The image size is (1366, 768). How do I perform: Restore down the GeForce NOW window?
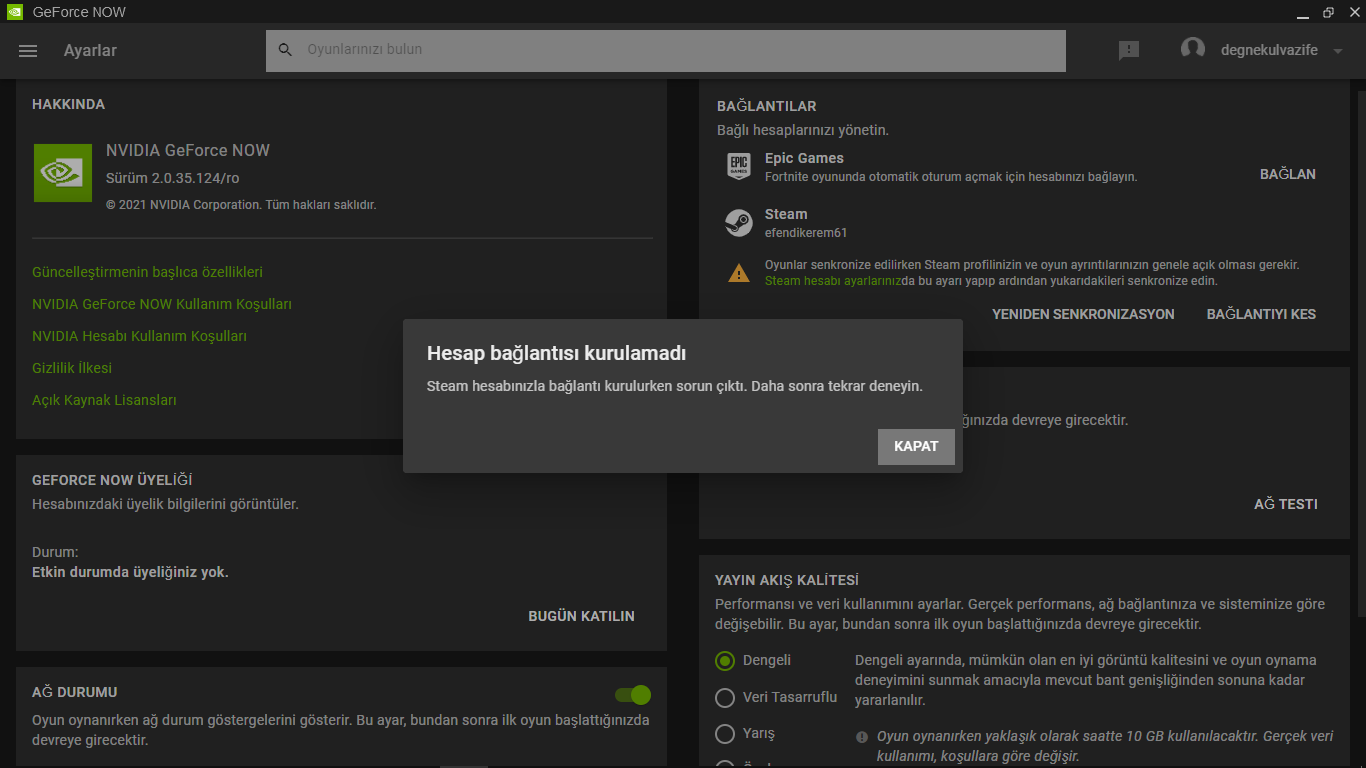tap(1328, 13)
